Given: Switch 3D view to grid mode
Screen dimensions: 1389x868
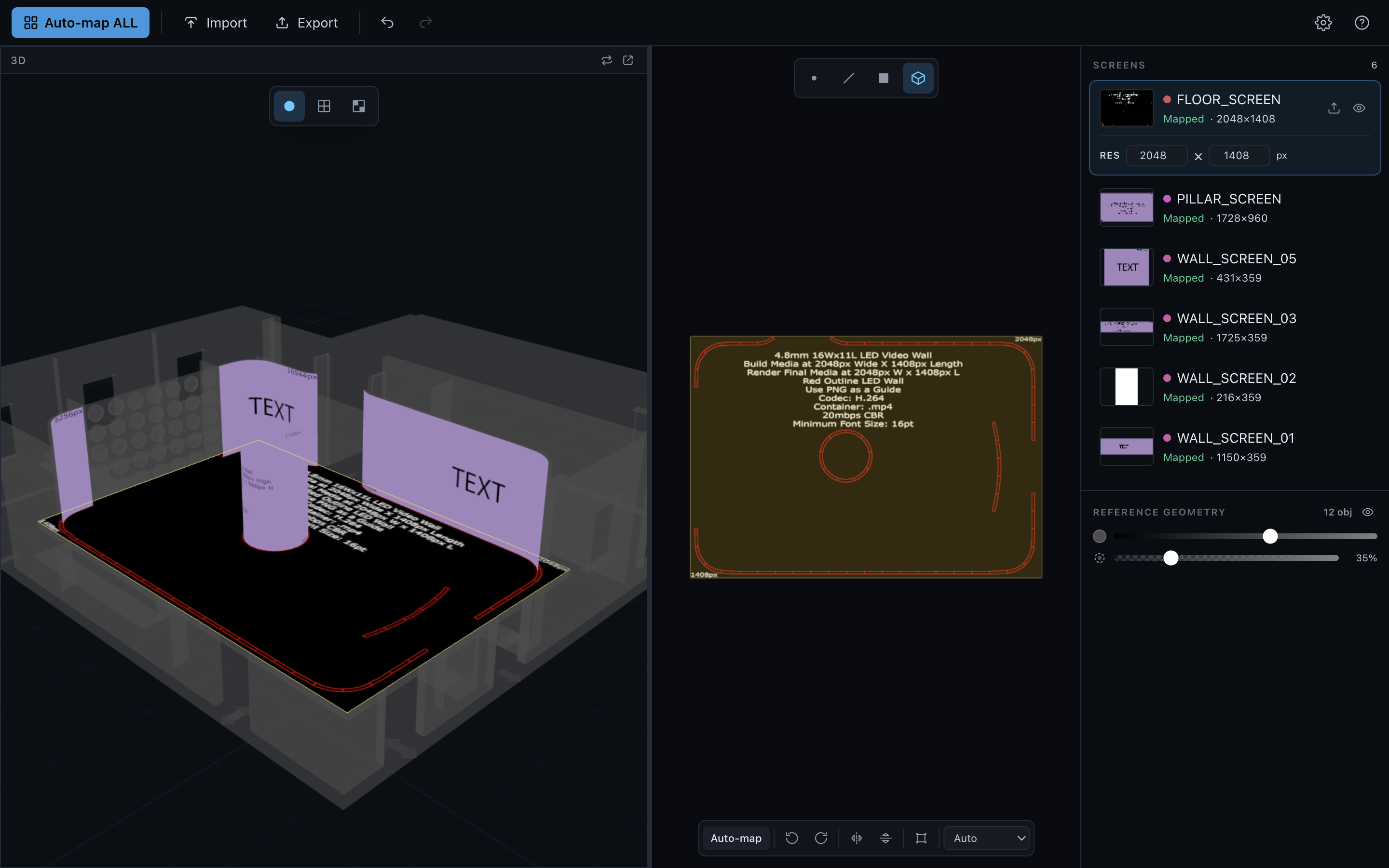Looking at the screenshot, I should [x=324, y=106].
